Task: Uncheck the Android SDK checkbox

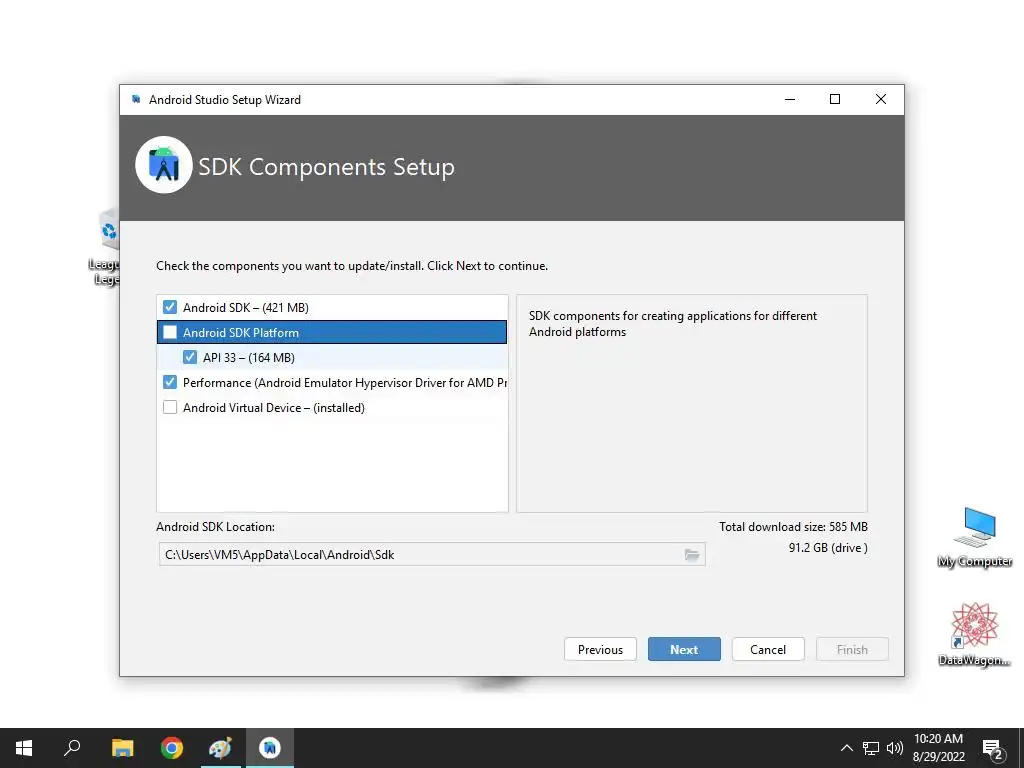Action: click(x=170, y=307)
